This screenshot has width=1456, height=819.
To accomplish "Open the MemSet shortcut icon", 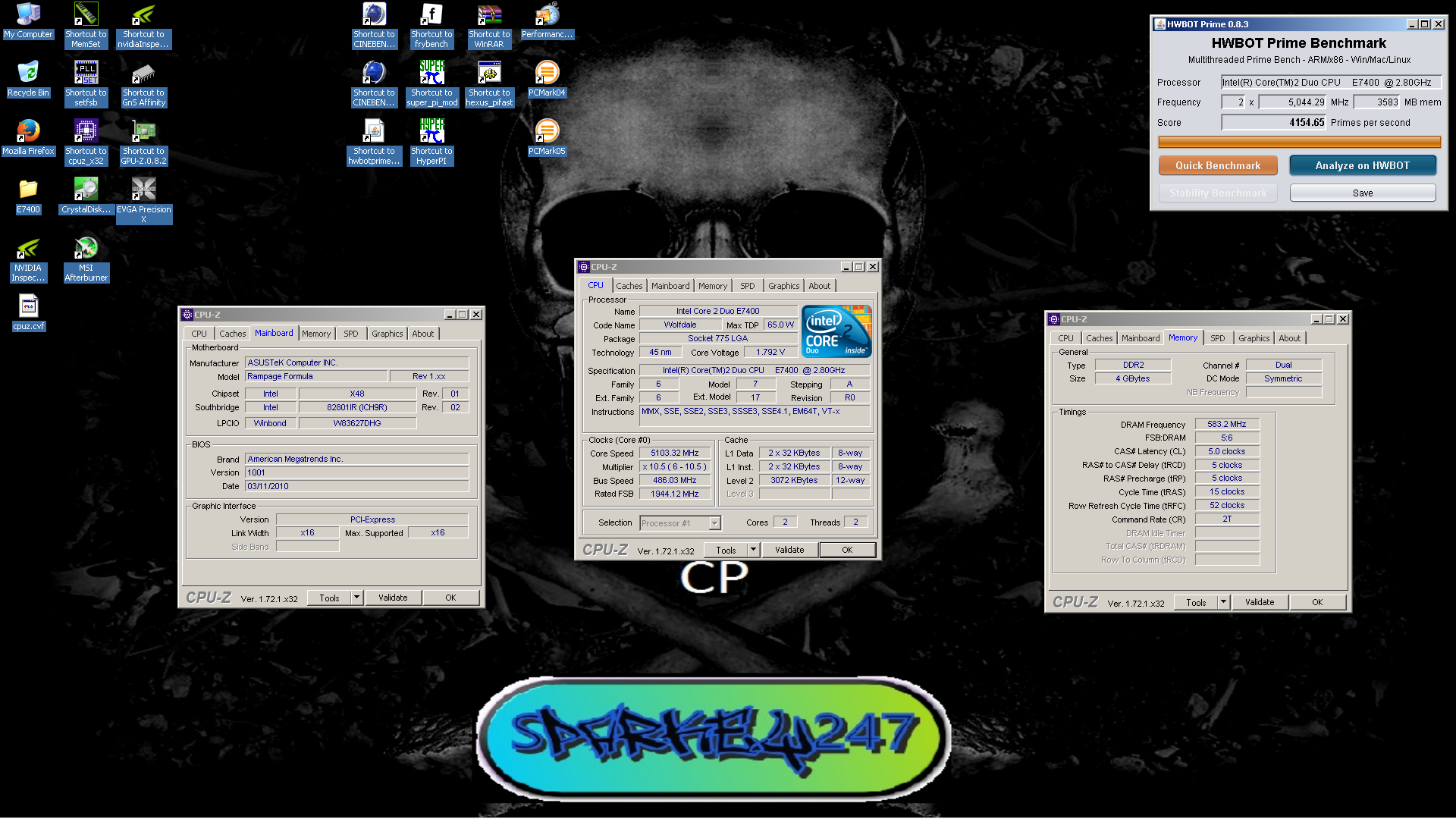I will [86, 25].
